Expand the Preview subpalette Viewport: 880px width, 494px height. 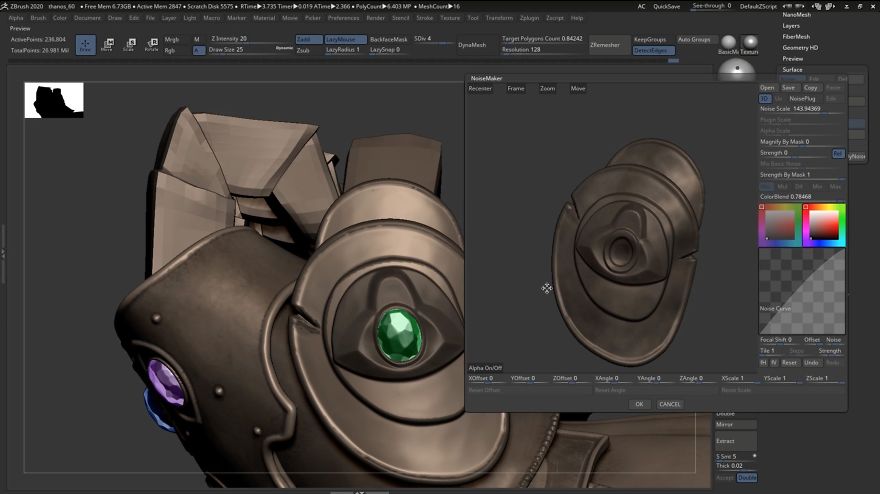click(x=792, y=58)
